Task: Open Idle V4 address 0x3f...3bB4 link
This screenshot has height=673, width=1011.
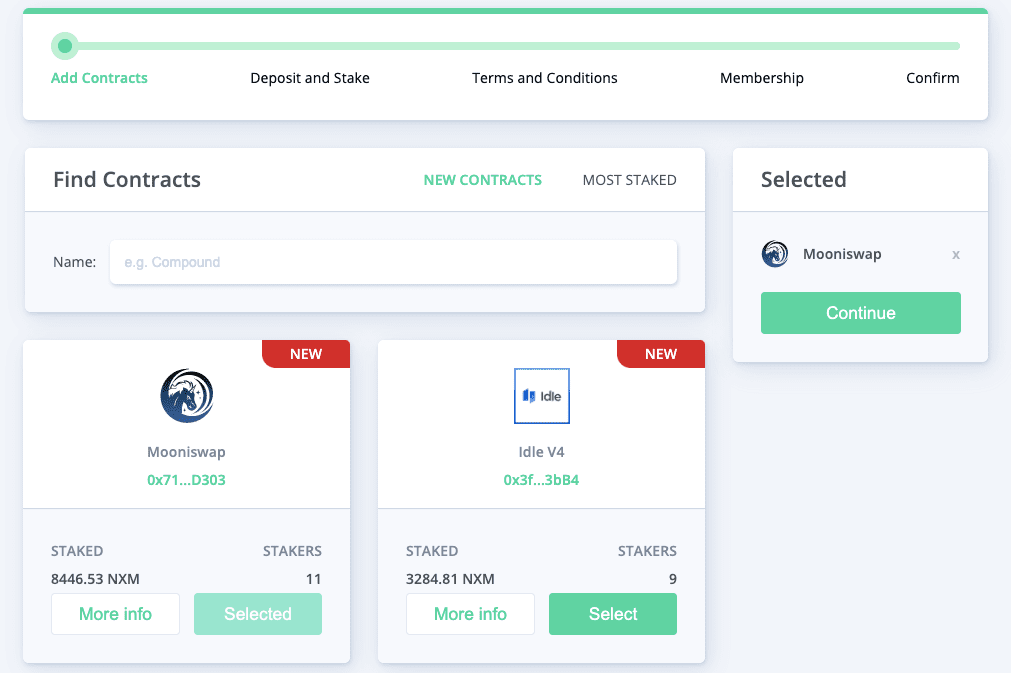Action: [541, 480]
